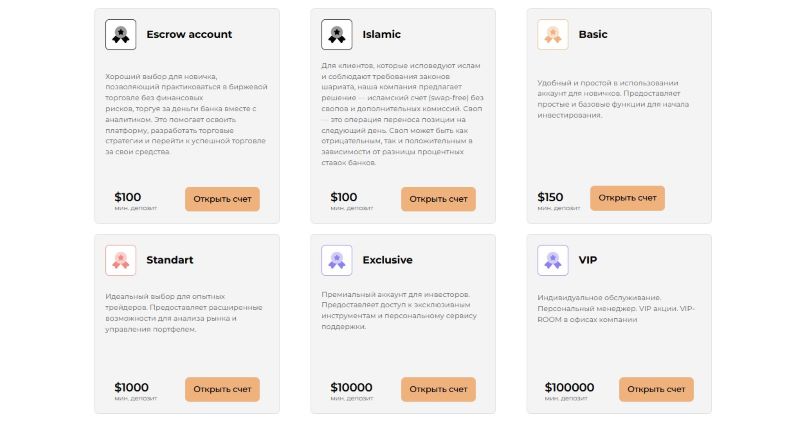Click the VIP account badge icon
800x423 pixels.
[552, 260]
